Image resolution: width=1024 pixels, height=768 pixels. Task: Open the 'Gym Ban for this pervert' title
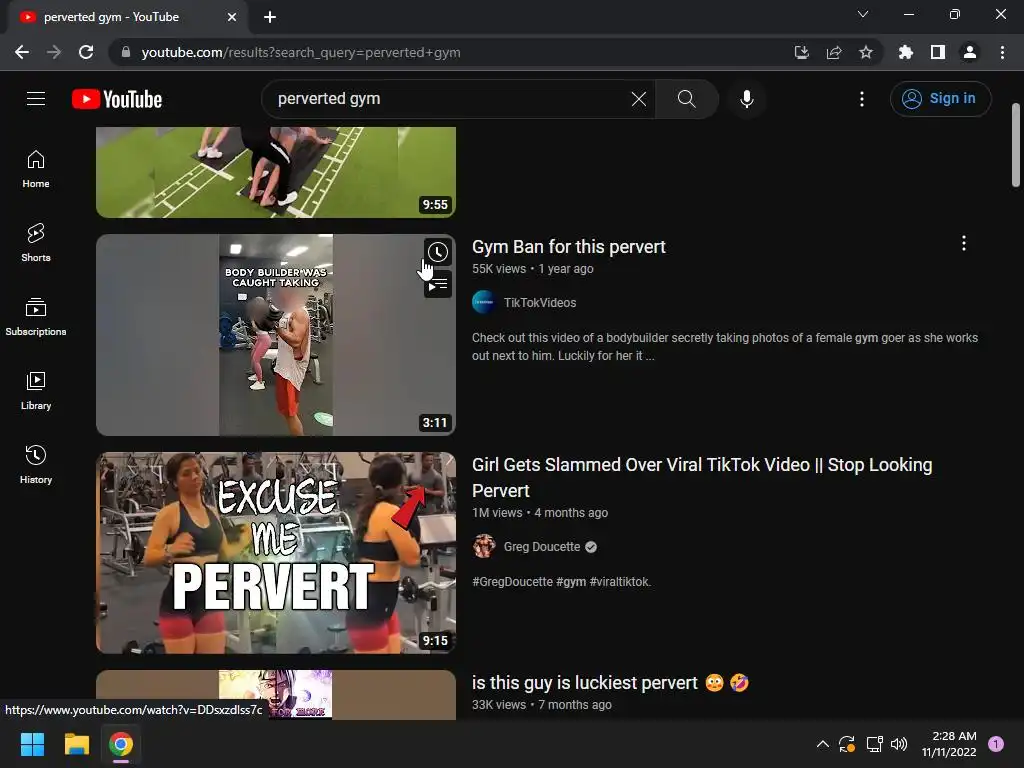tap(569, 247)
